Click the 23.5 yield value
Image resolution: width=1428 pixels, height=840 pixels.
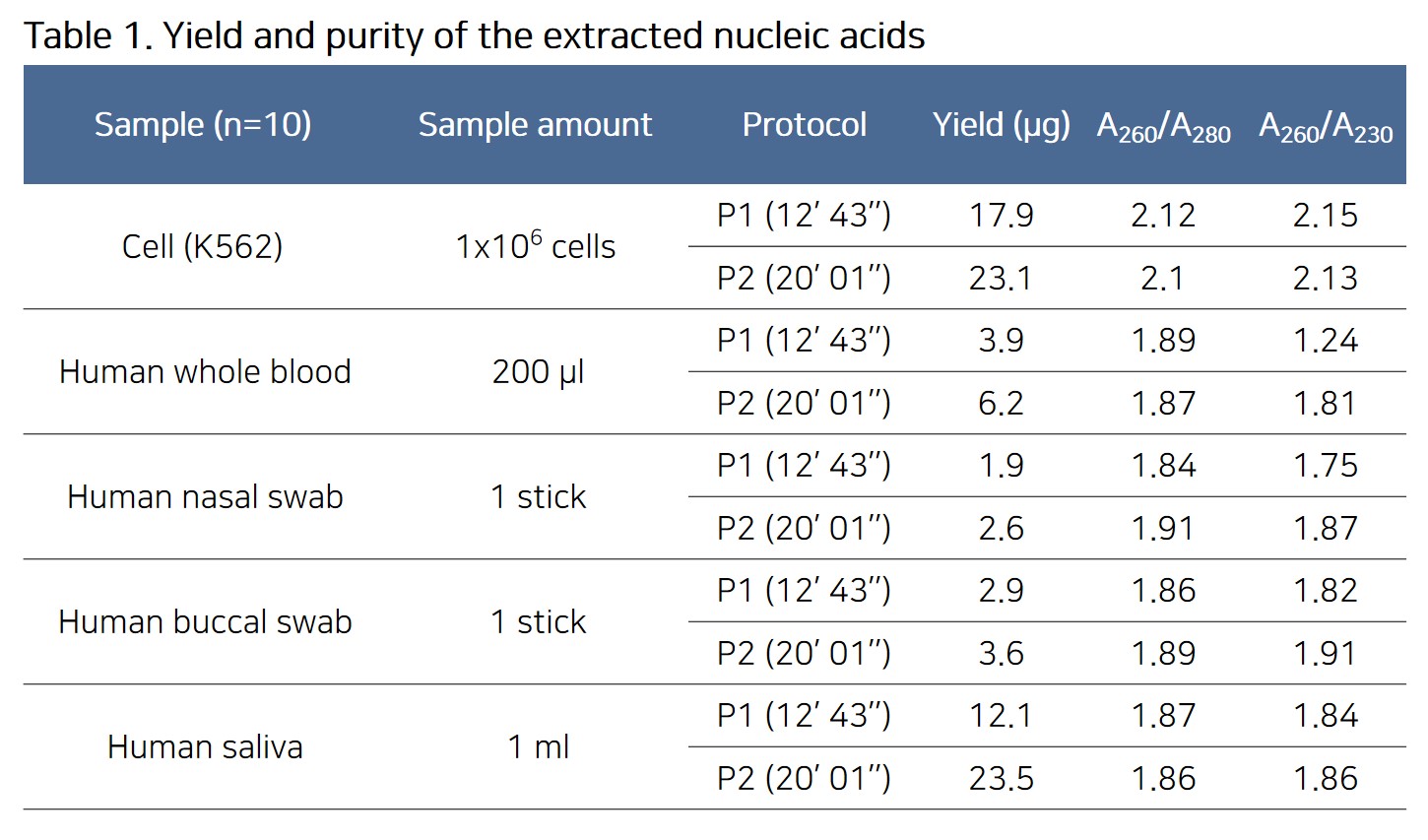tap(1001, 778)
